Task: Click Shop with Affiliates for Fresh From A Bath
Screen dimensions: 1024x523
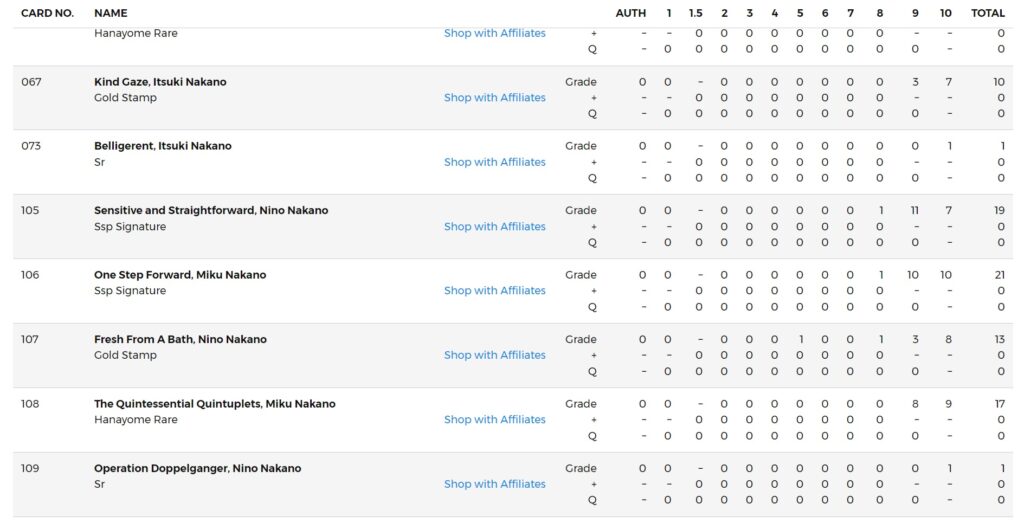Action: 494,355
